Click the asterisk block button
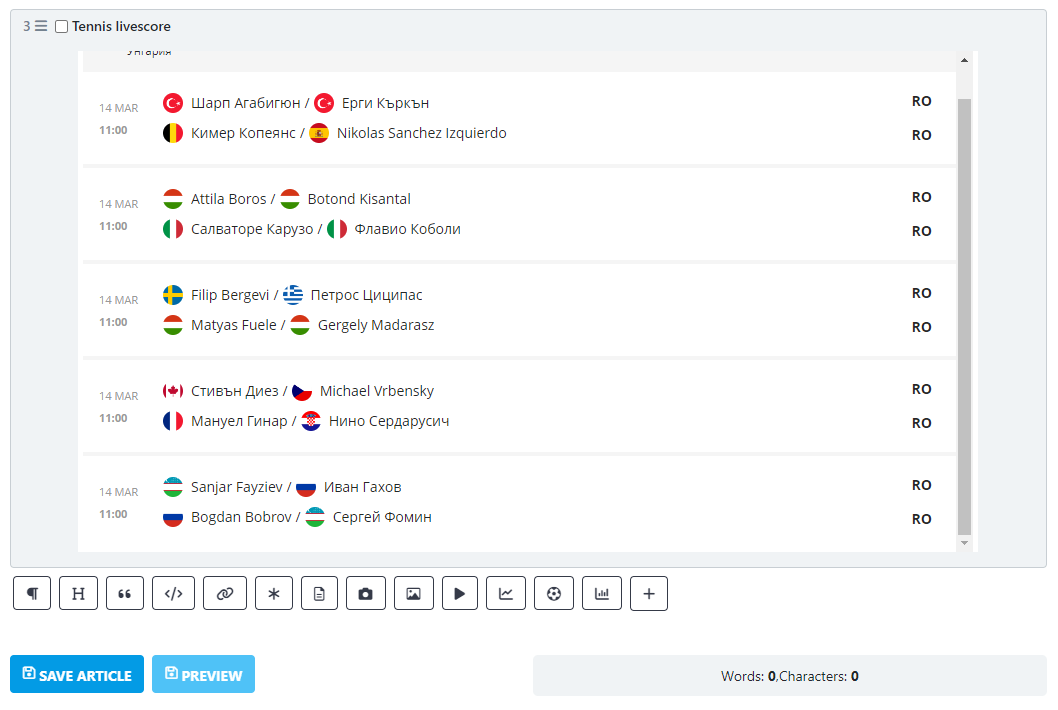This screenshot has width=1058, height=710. coord(274,593)
